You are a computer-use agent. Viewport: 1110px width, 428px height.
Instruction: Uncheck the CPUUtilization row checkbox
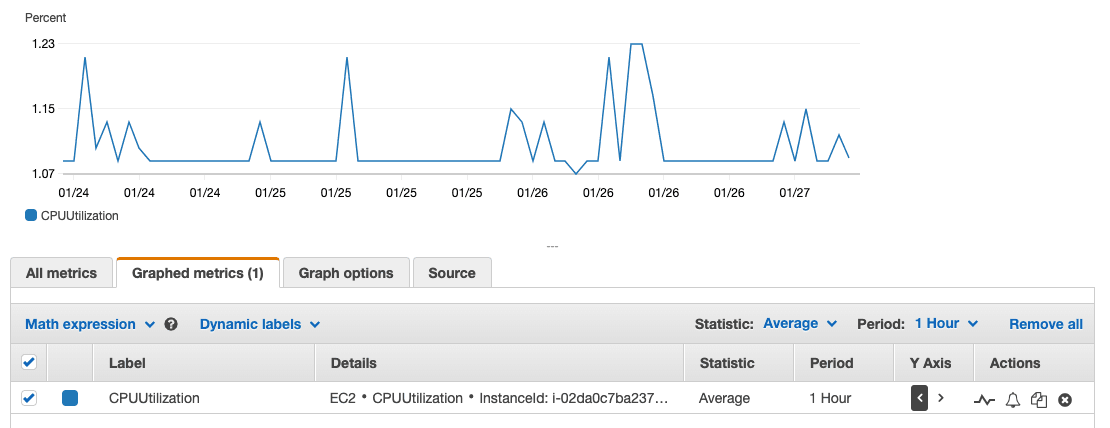point(29,398)
